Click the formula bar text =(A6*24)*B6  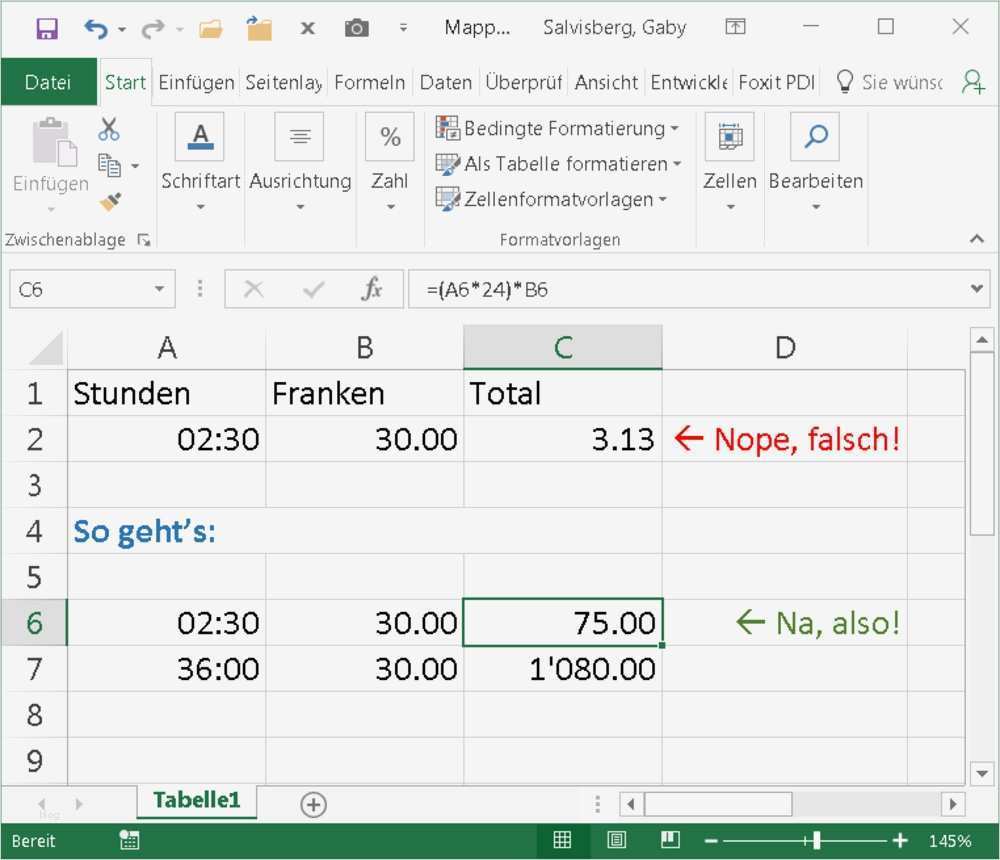(x=487, y=290)
